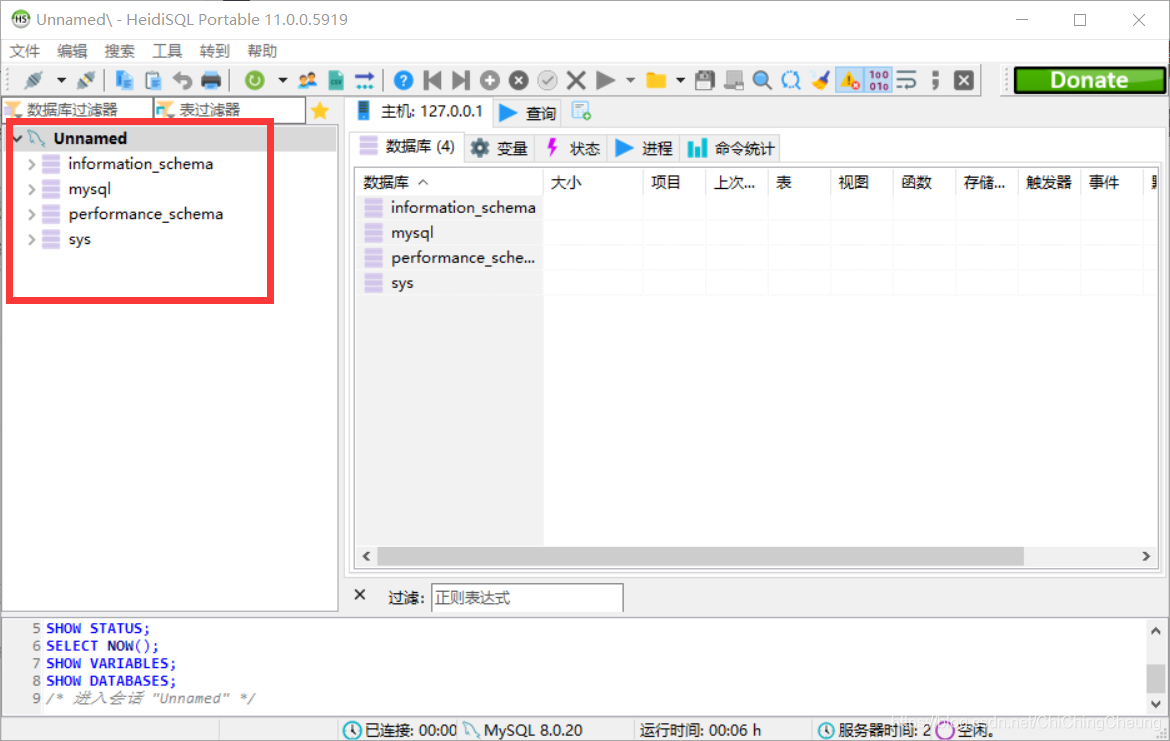1170x741 pixels.
Task: Open the session manager plug icon
Action: (34, 80)
